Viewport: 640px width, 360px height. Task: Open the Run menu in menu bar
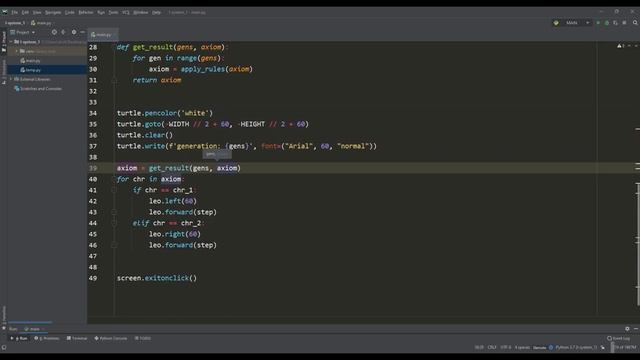click(101, 12)
